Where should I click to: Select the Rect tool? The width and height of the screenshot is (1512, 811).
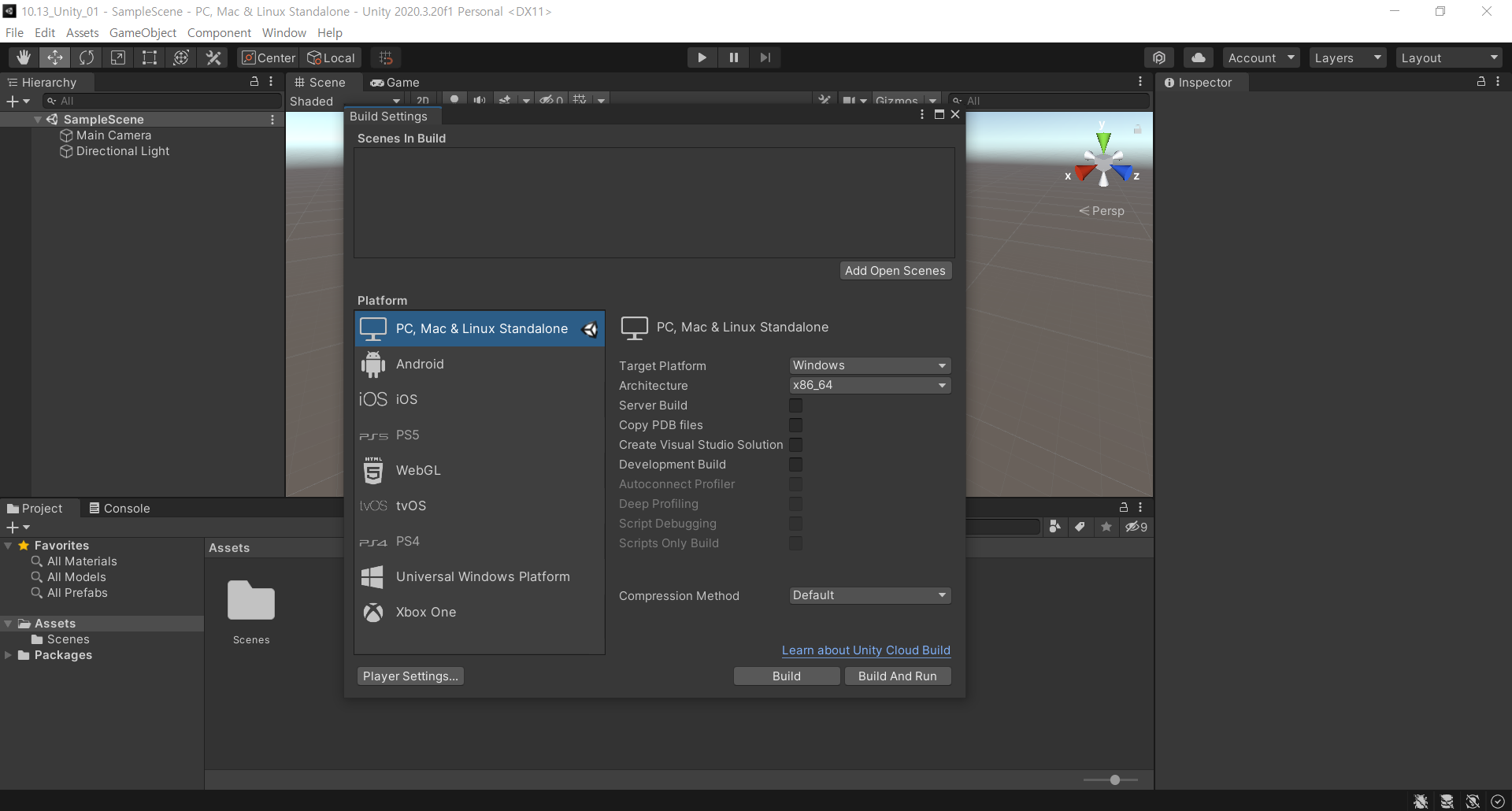(150, 57)
